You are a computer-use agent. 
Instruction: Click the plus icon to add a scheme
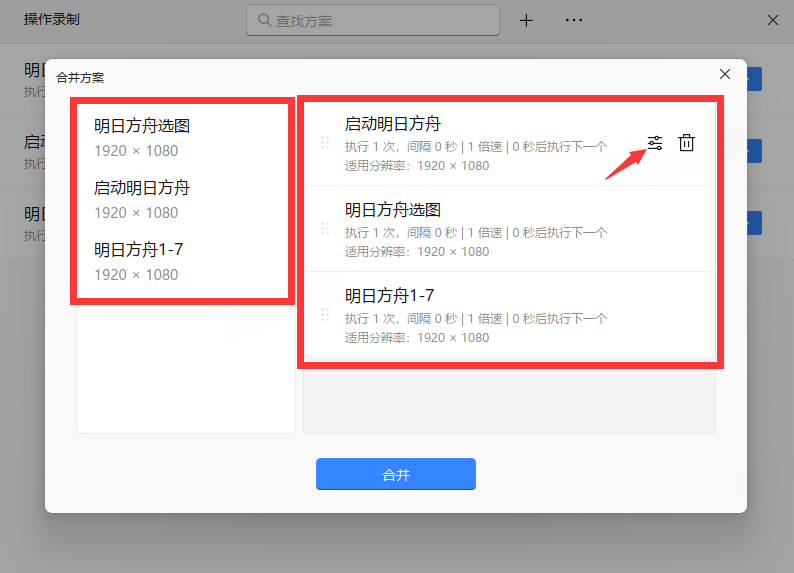[526, 20]
